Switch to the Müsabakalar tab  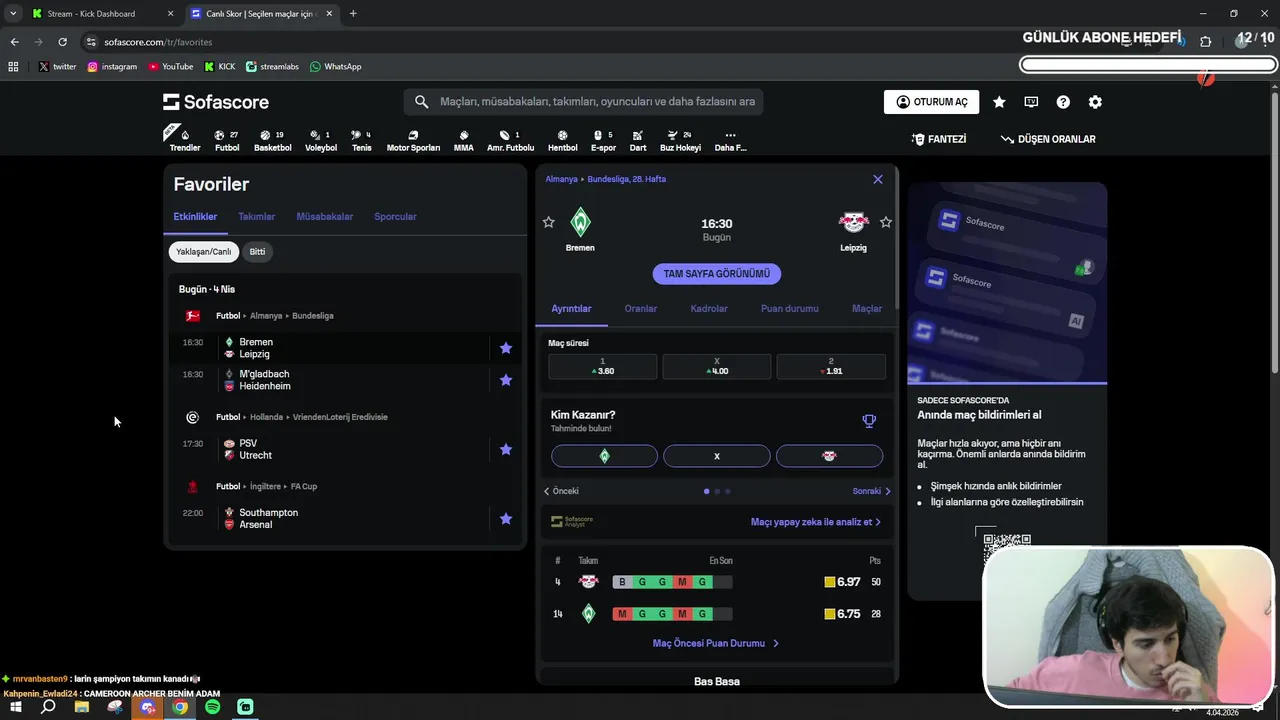(x=324, y=216)
